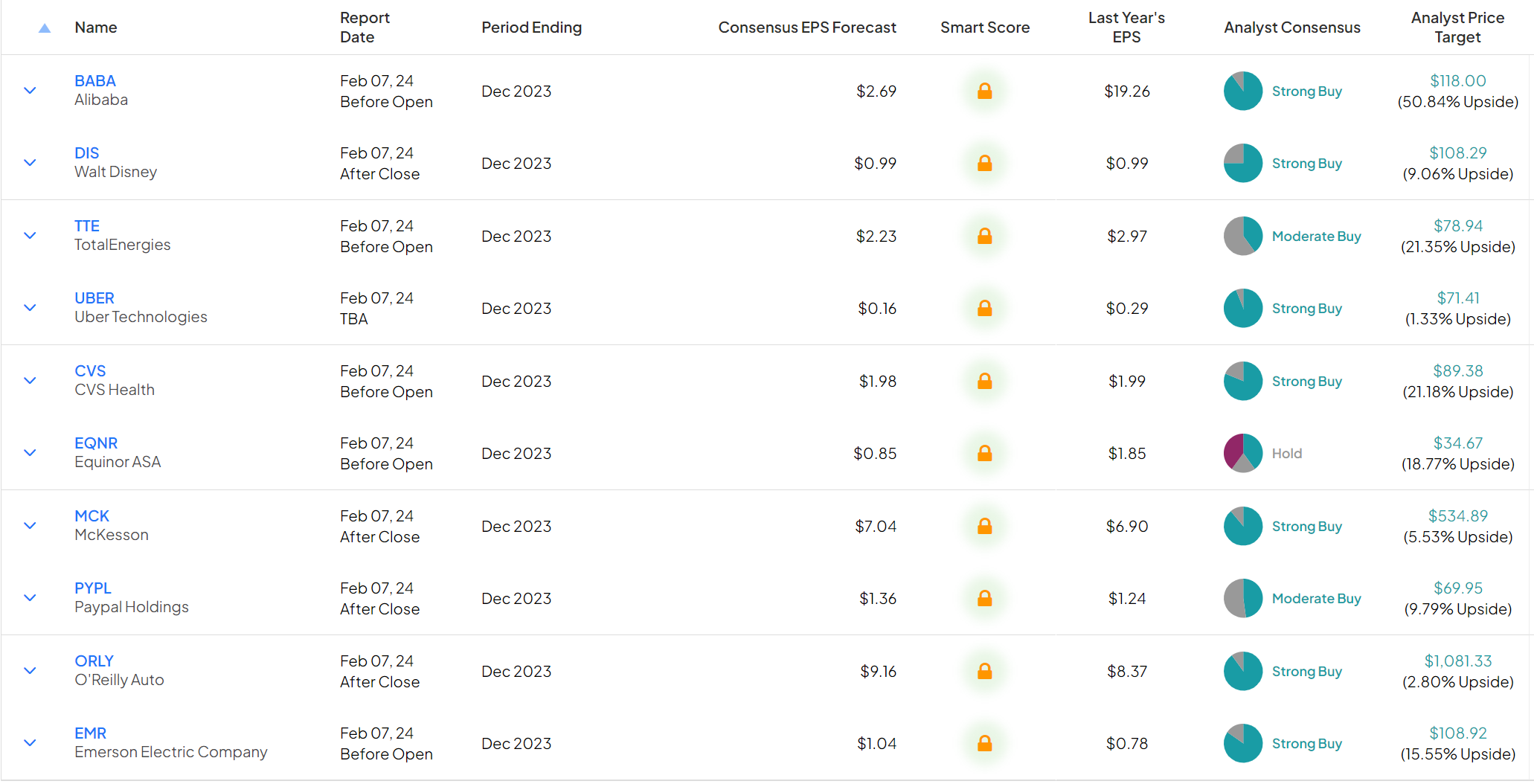Sort by the Period Ending column header

tap(531, 28)
